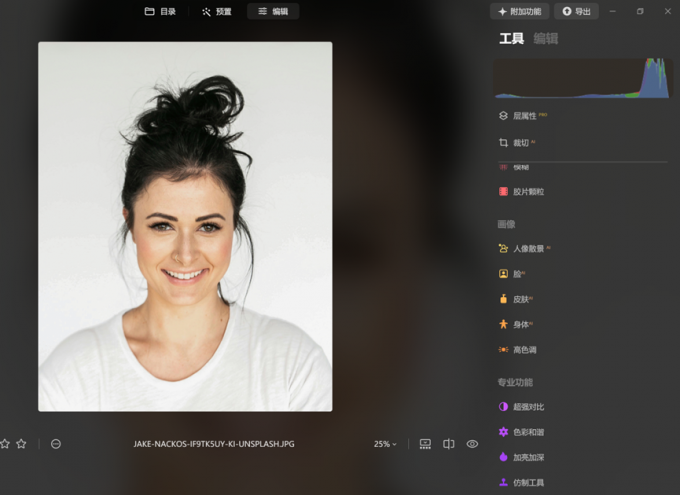Click the rating star next to reject icon
Screen dimensions: 680x495
21,444
